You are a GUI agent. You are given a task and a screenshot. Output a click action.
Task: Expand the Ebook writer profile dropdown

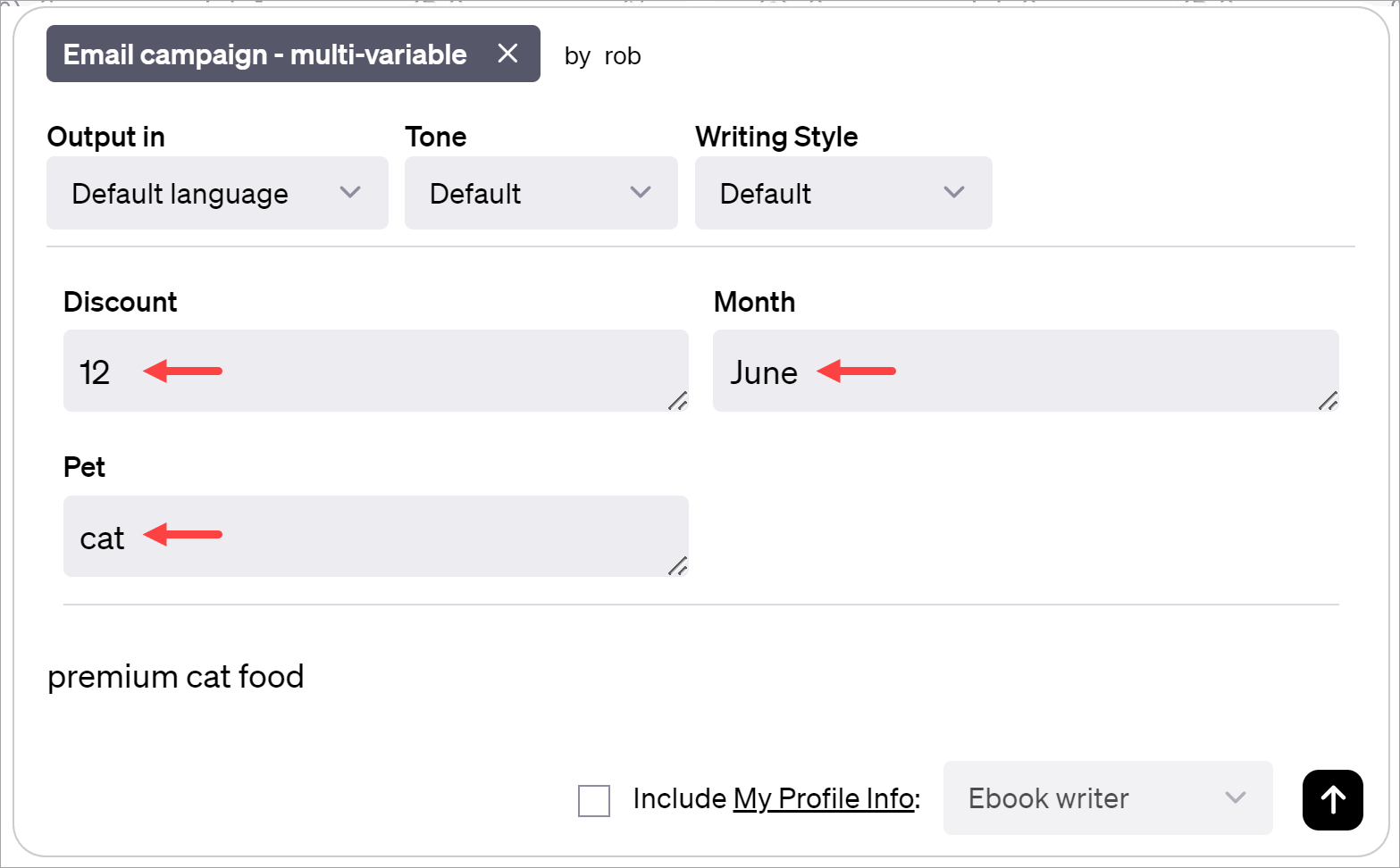click(x=1107, y=799)
